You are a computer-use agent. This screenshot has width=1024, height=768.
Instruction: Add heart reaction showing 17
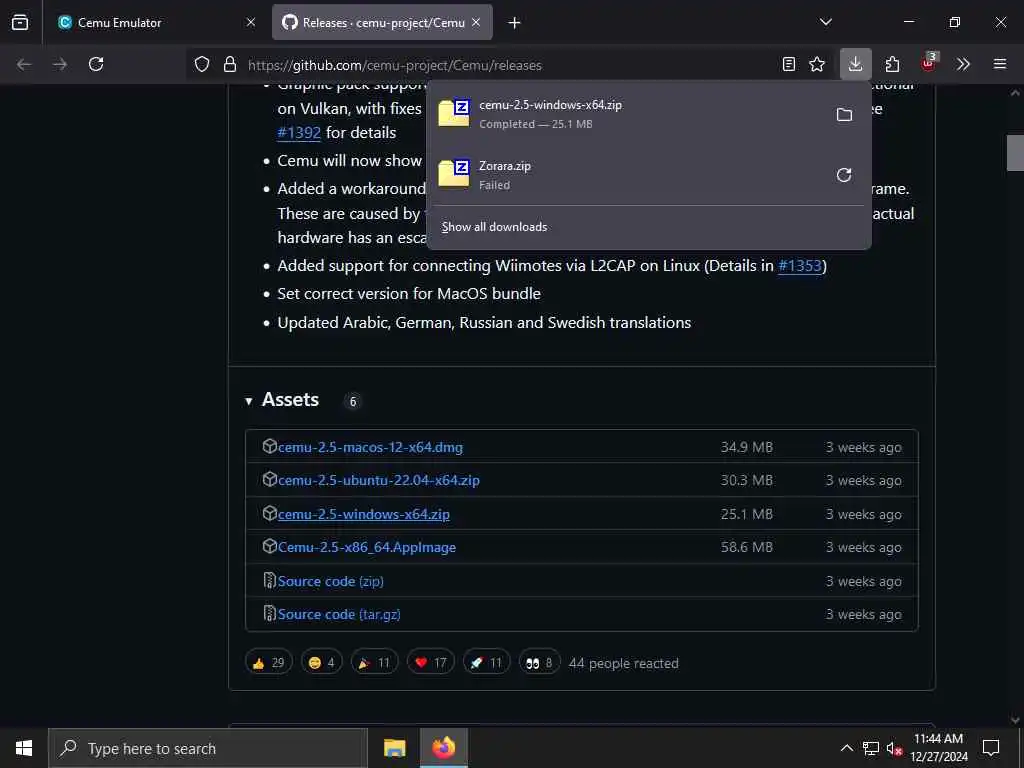point(430,663)
